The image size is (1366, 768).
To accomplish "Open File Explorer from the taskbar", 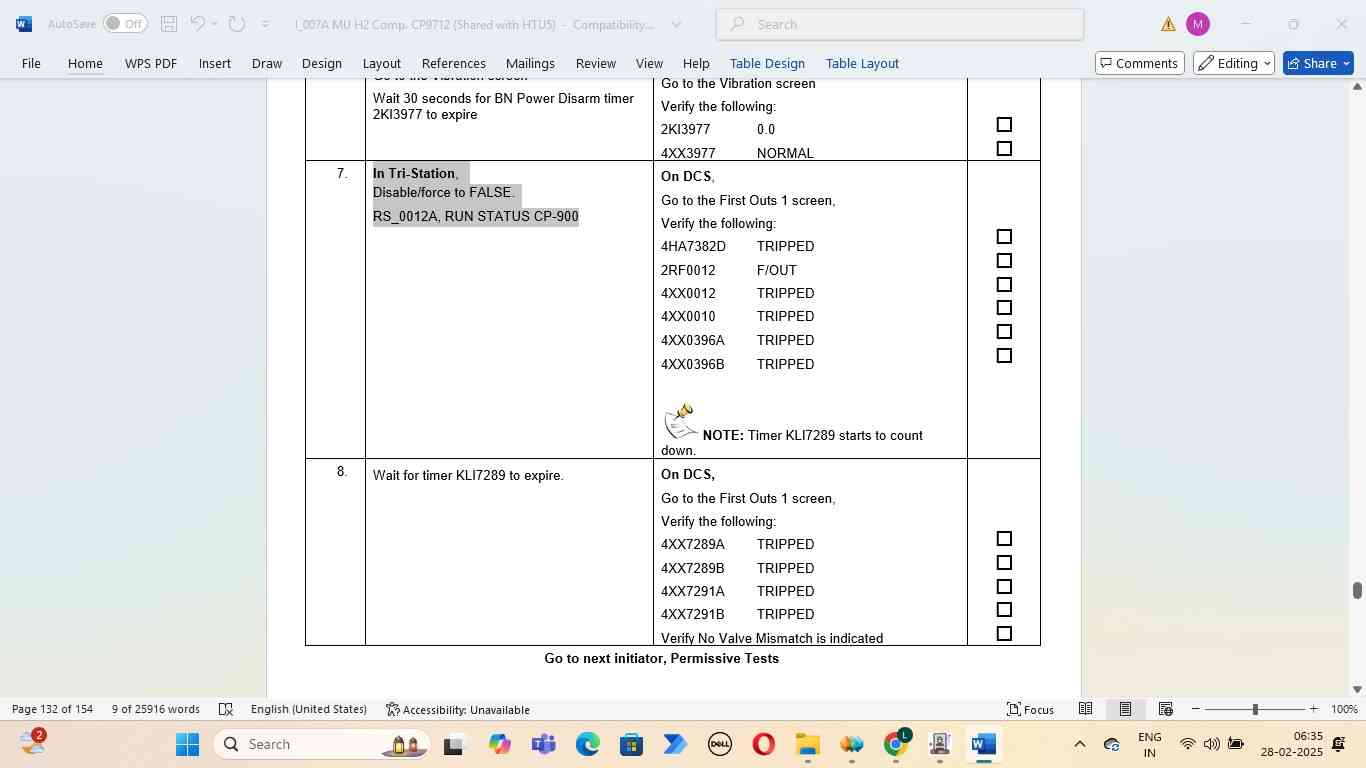I will point(807,744).
